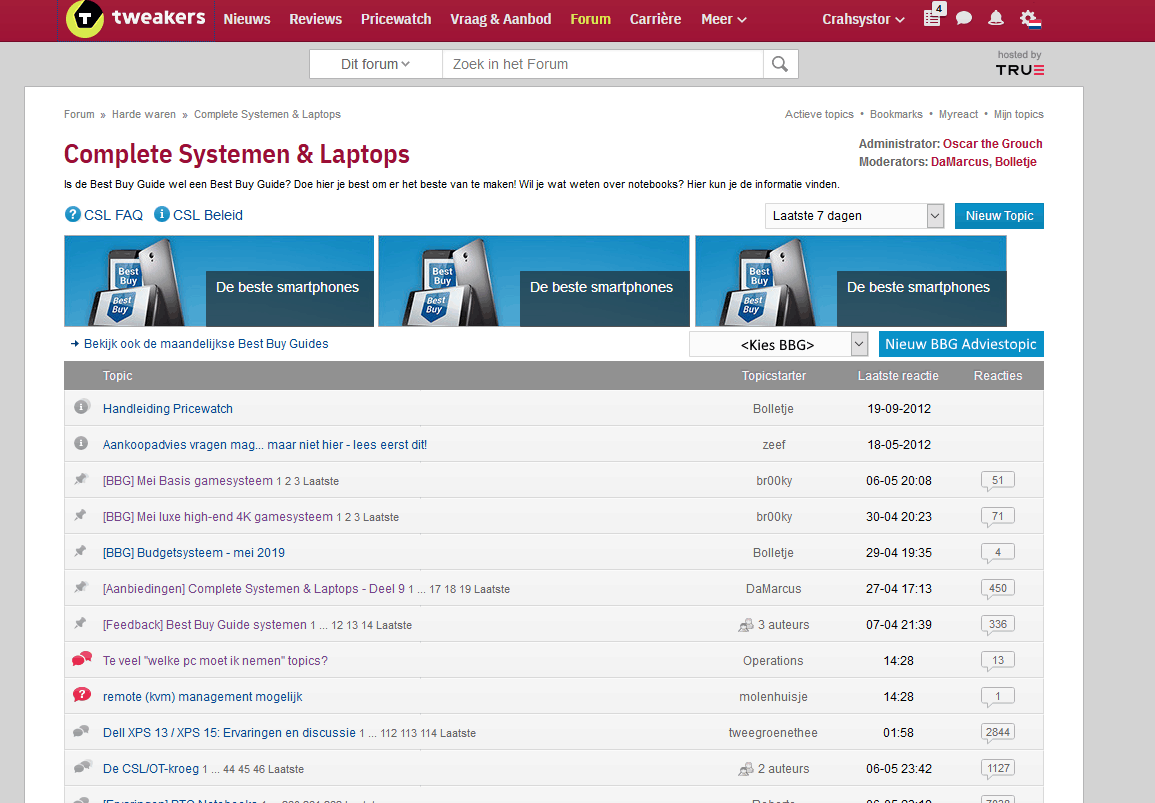Expand the Crahsystor user menu
1155x803 pixels.
coord(863,19)
